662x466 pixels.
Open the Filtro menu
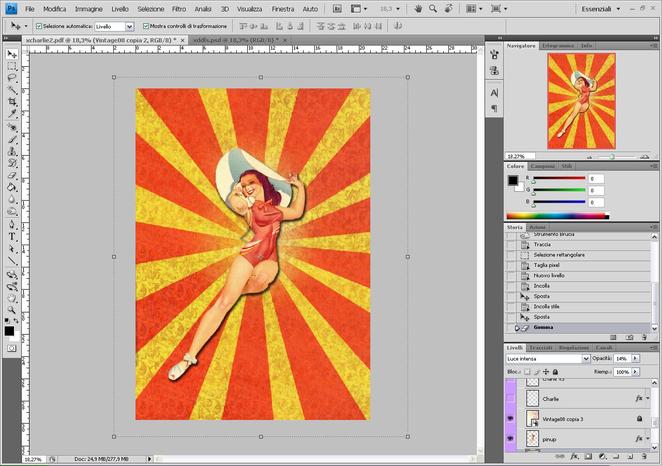coord(179,9)
